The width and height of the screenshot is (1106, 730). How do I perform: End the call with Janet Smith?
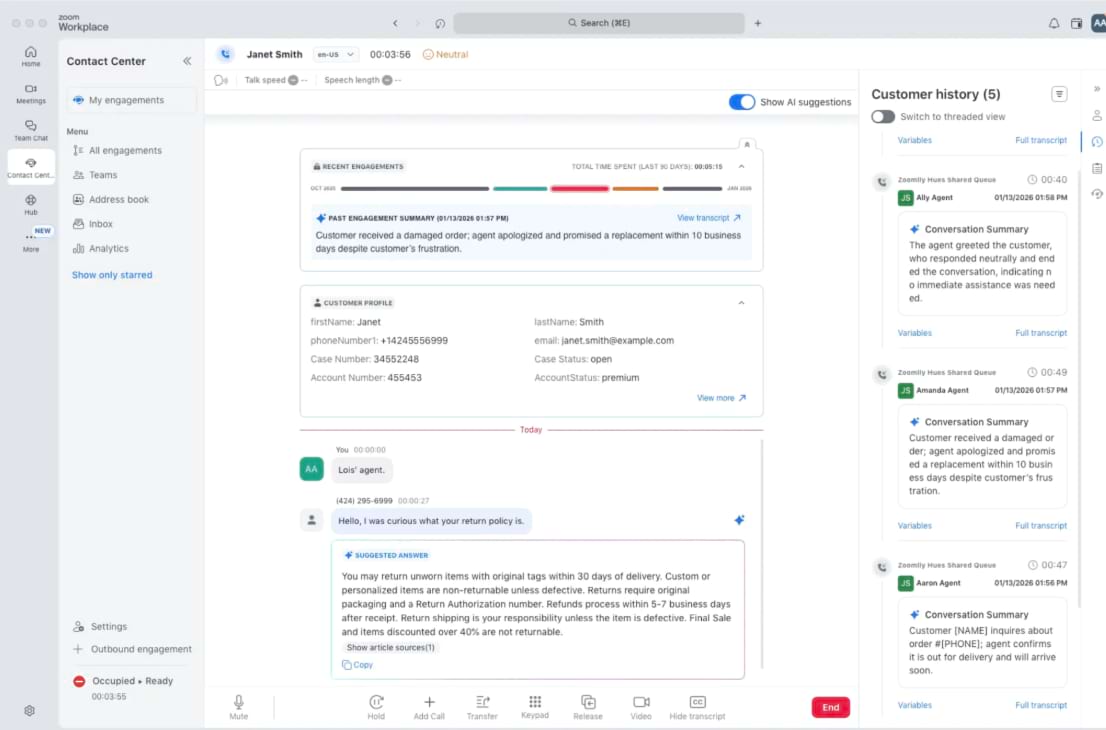pyautogui.click(x=830, y=707)
